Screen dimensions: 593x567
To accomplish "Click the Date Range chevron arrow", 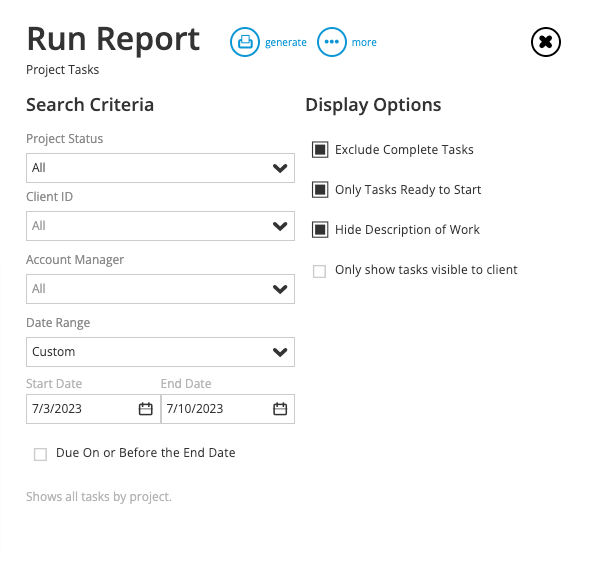I will [x=280, y=352].
